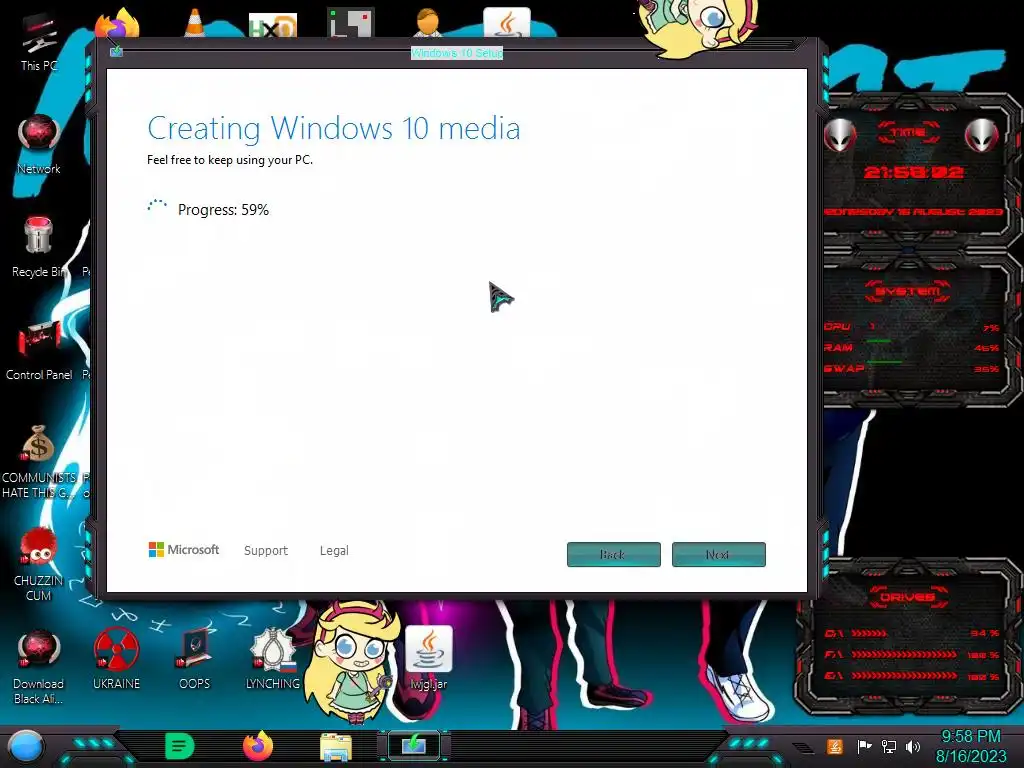Click the Star Butterfly character on desktop
This screenshot has width=1024, height=768.
pyautogui.click(x=353, y=661)
